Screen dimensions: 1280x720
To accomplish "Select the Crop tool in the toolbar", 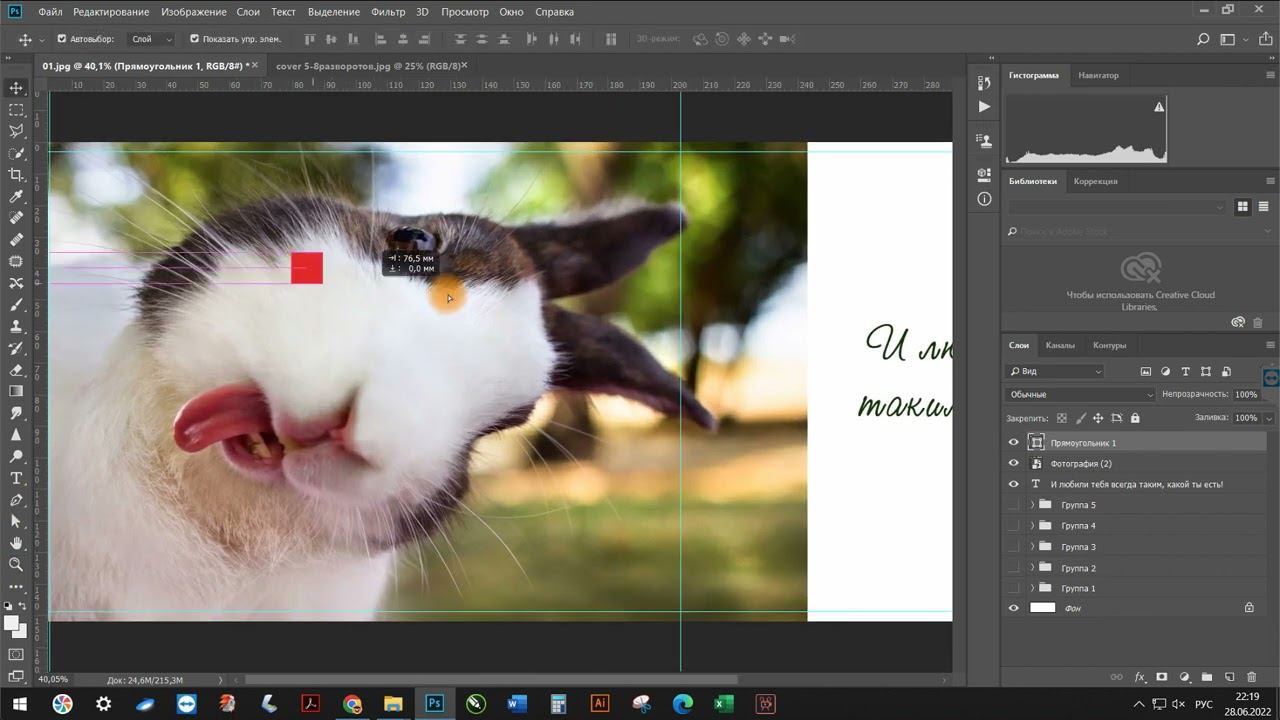I will (16, 175).
